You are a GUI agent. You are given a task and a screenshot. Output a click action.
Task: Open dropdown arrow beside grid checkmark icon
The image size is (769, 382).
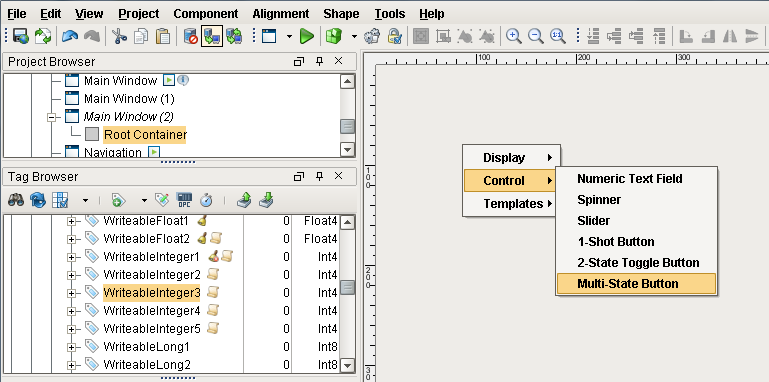point(85,201)
